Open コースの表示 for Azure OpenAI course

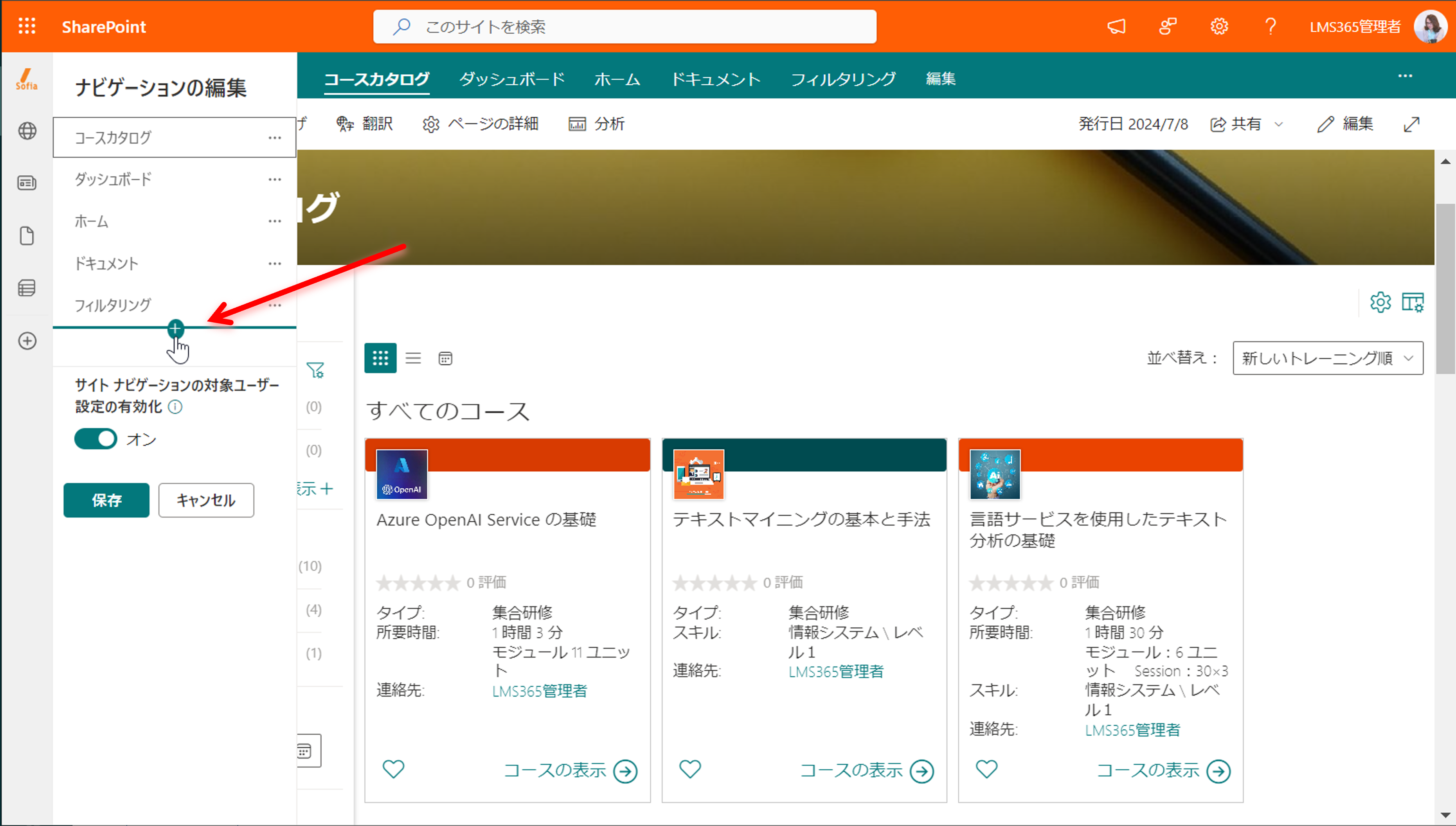pos(571,770)
